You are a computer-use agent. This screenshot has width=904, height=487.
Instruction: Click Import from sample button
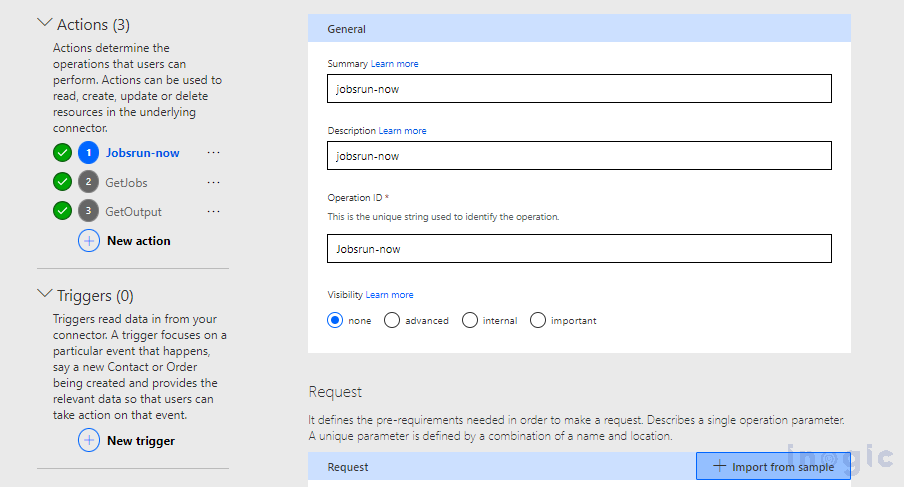click(x=773, y=466)
